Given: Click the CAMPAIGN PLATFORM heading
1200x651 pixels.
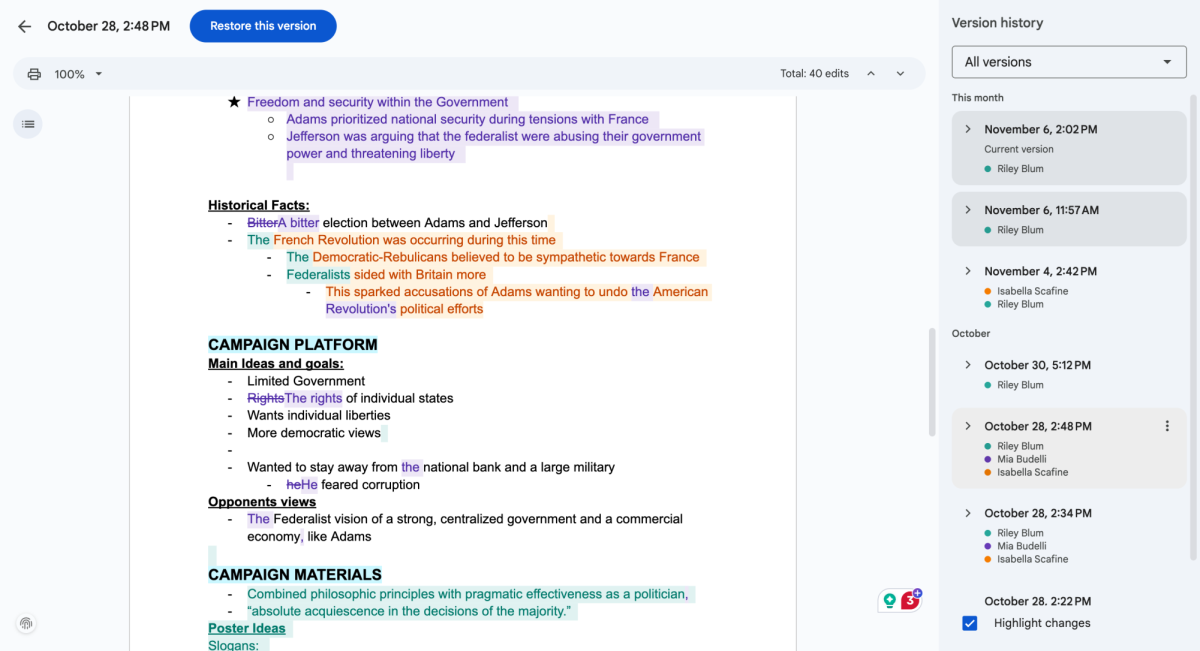Looking at the screenshot, I should 293,345.
